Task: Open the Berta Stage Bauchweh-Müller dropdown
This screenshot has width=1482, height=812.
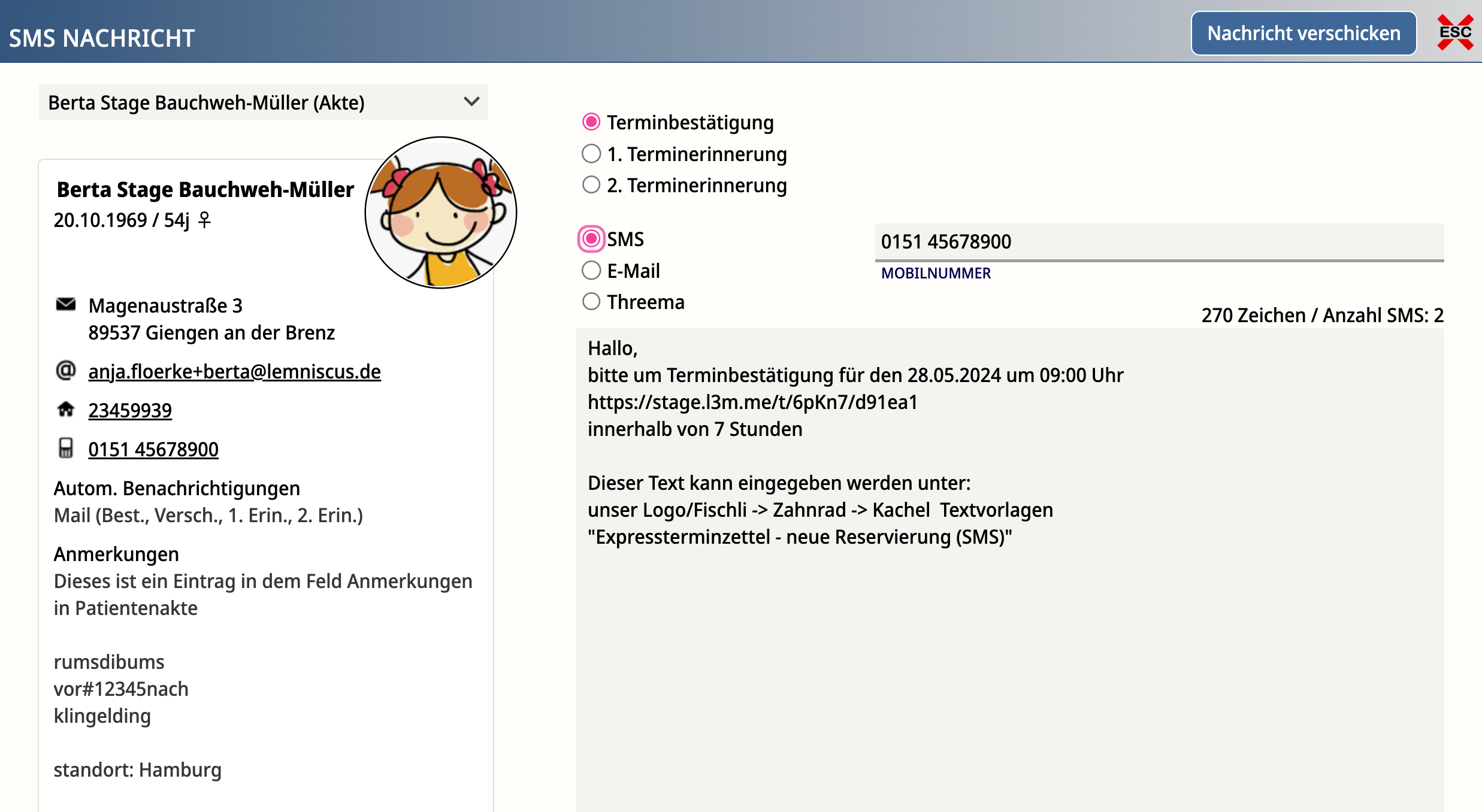Action: click(x=252, y=102)
